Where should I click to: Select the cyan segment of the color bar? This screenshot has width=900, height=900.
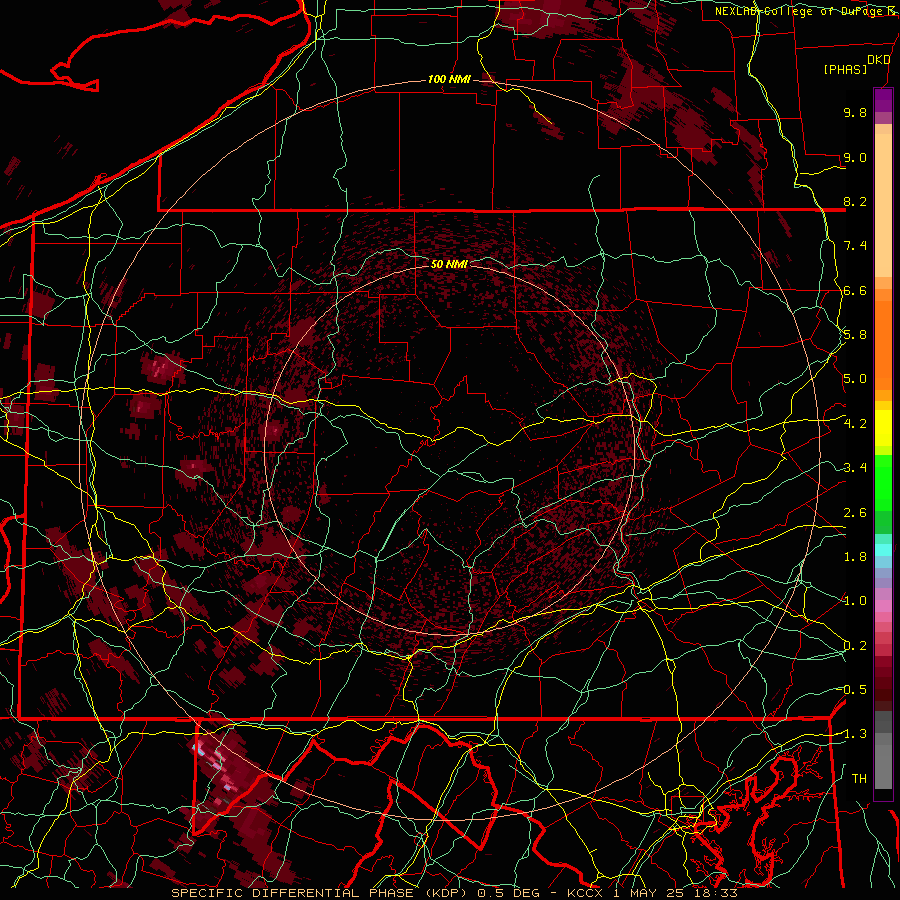point(883,550)
